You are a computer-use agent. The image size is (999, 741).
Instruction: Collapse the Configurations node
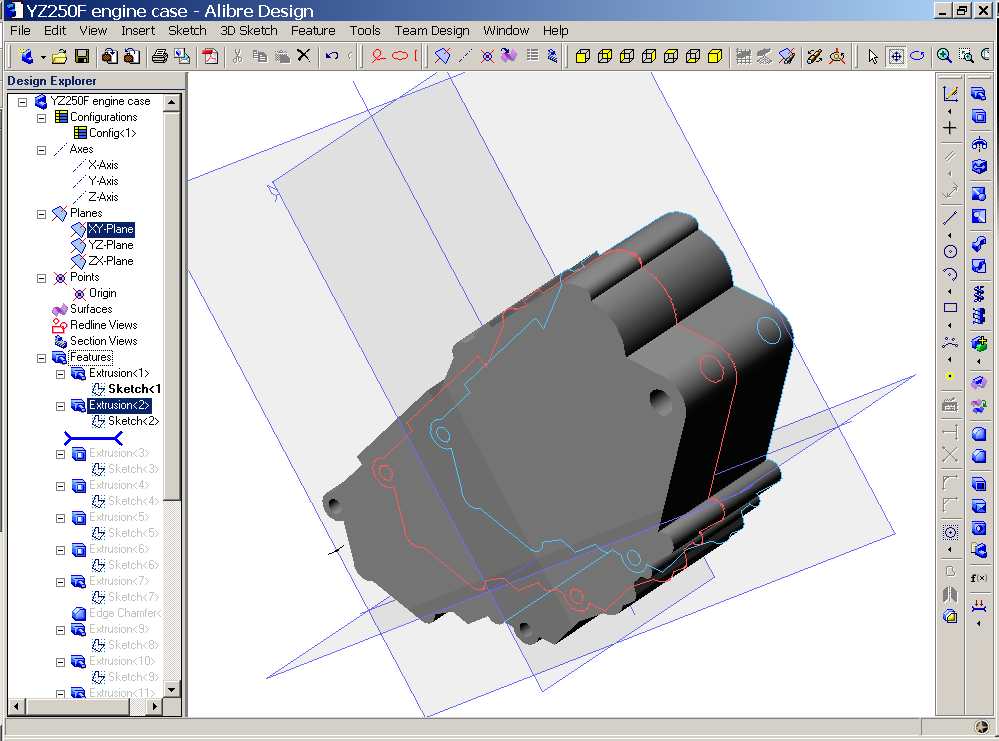point(42,118)
